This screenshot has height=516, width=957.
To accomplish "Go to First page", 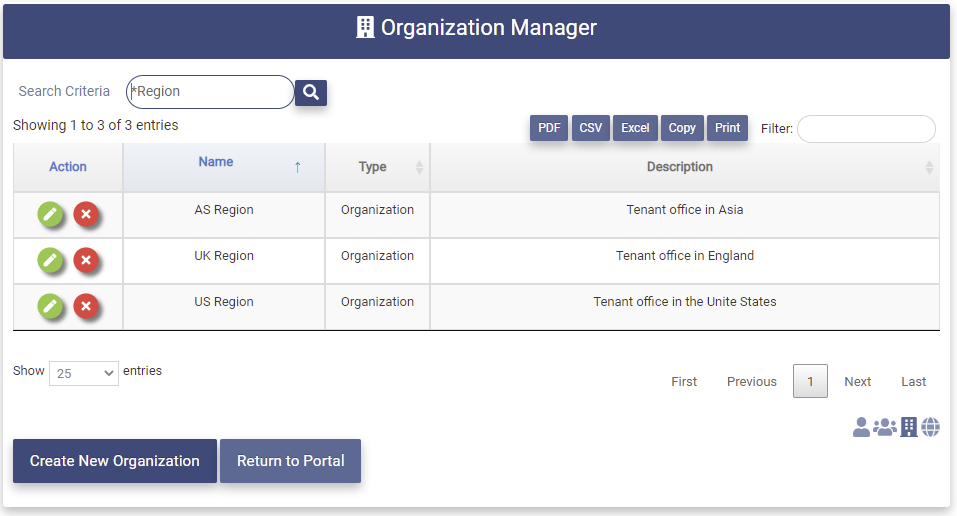I will pos(684,382).
